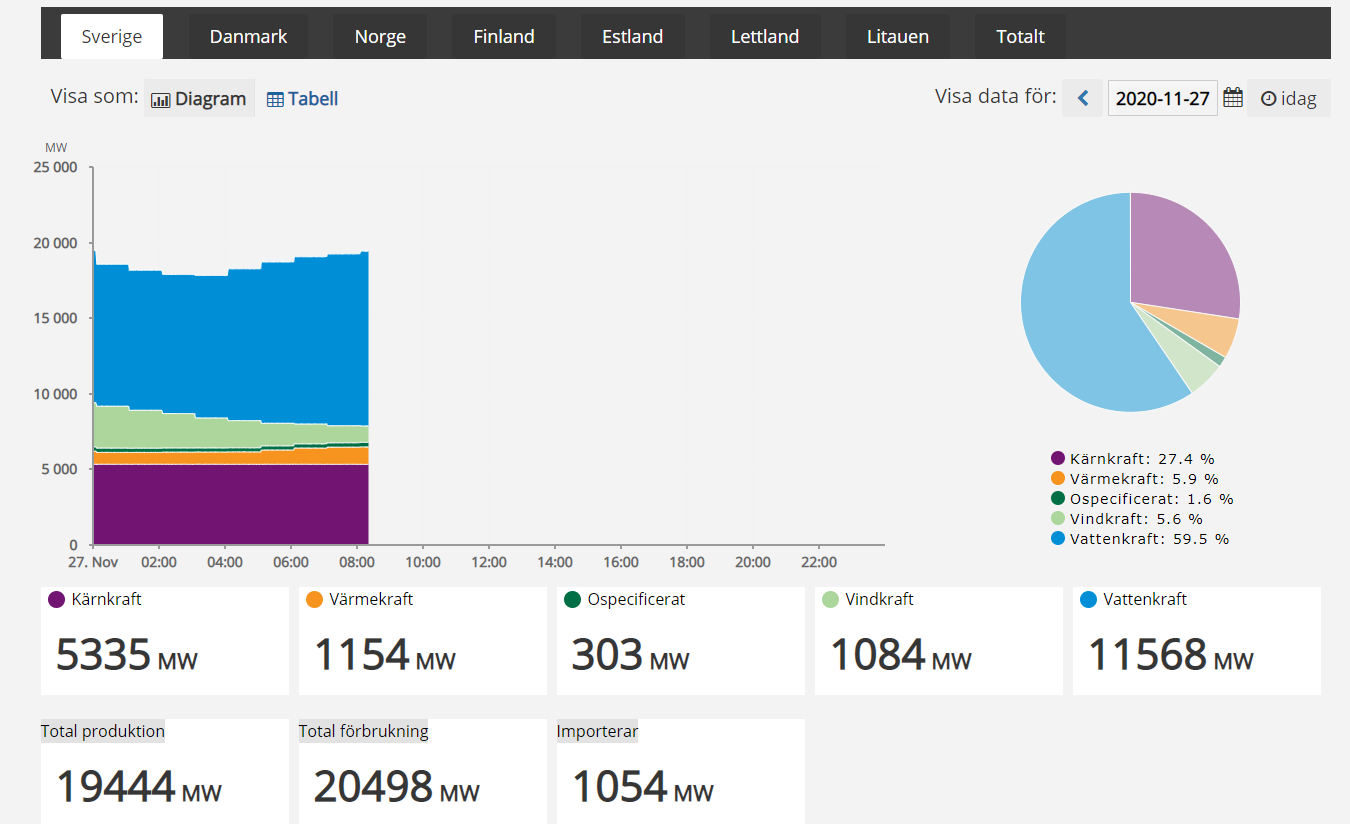Click the Vattenkraft card blue dot

click(1089, 599)
